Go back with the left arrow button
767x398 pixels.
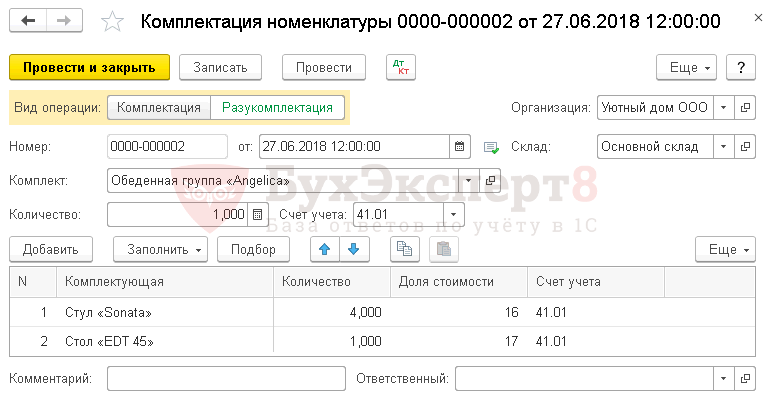pos(28,21)
